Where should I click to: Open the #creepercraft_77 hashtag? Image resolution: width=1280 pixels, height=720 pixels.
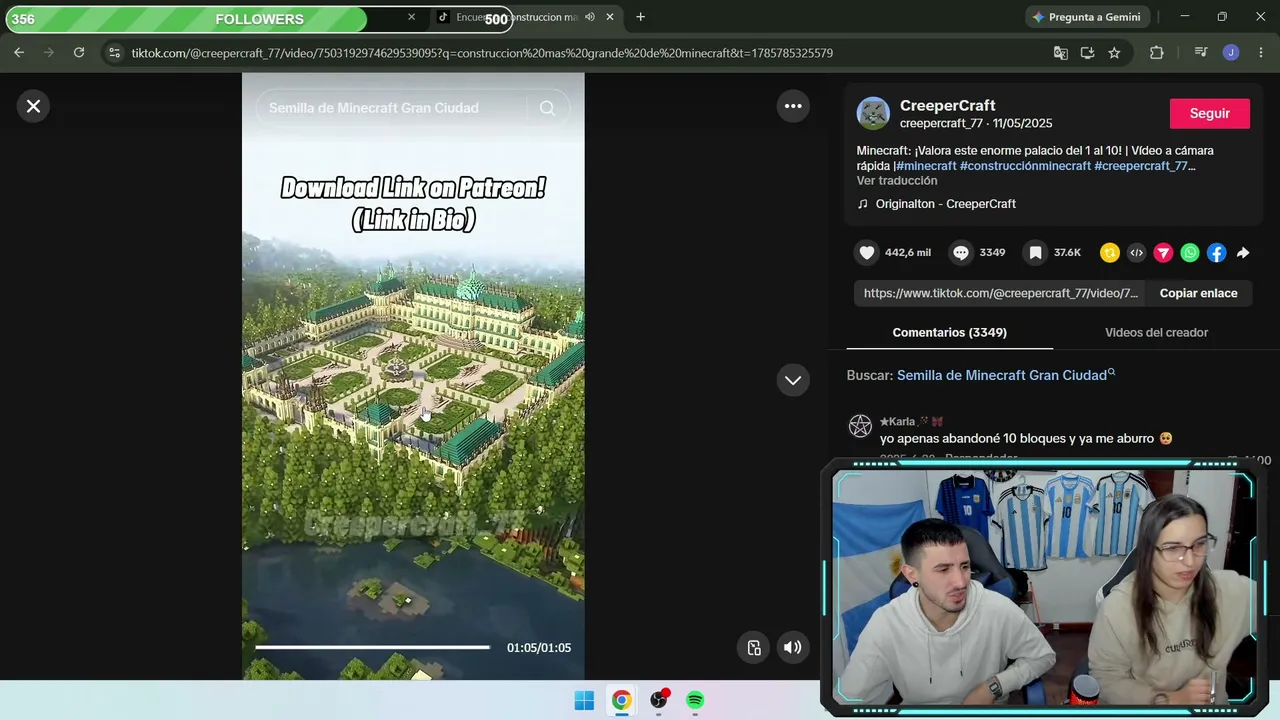point(1144,166)
